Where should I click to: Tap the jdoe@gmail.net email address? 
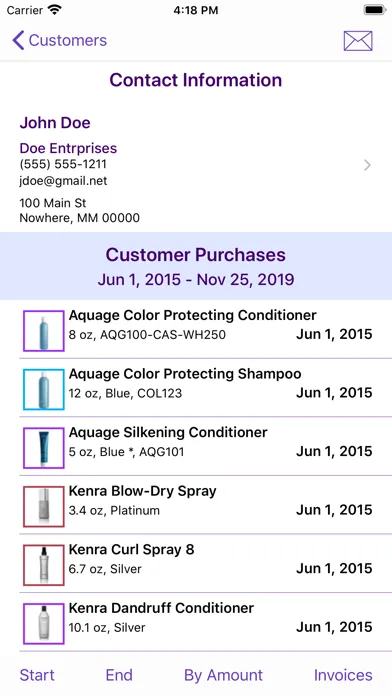tap(63, 181)
